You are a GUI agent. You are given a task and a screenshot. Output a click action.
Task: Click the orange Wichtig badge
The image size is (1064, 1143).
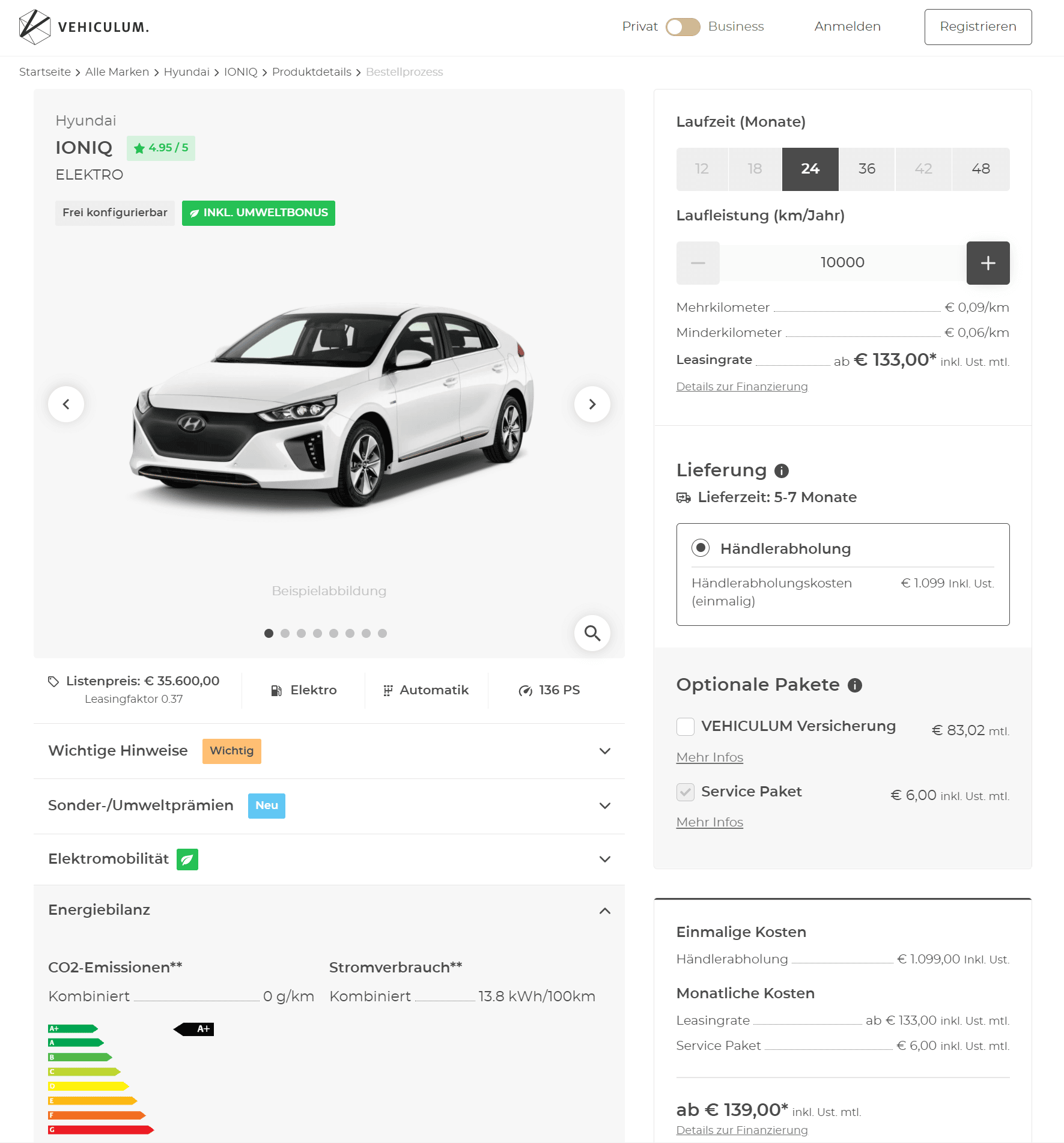[232, 751]
